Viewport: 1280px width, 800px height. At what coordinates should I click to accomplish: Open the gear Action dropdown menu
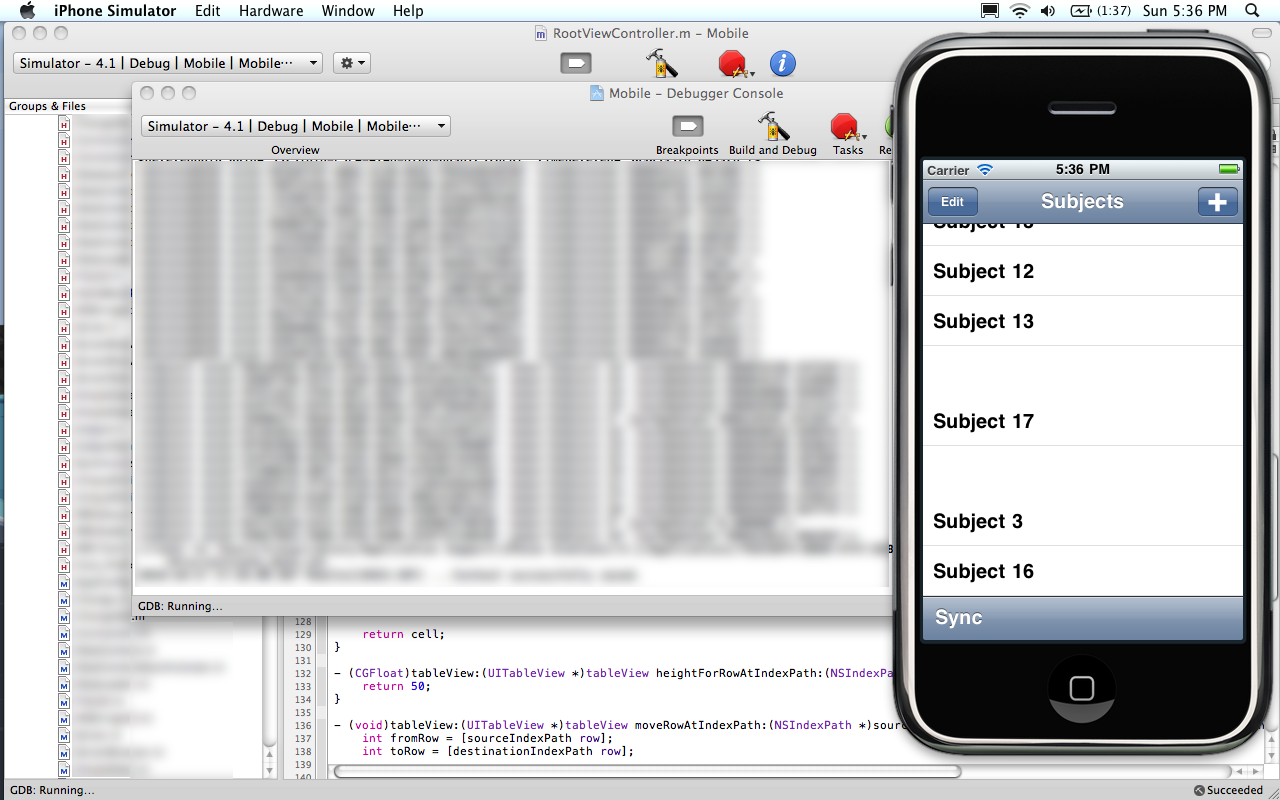[x=351, y=63]
